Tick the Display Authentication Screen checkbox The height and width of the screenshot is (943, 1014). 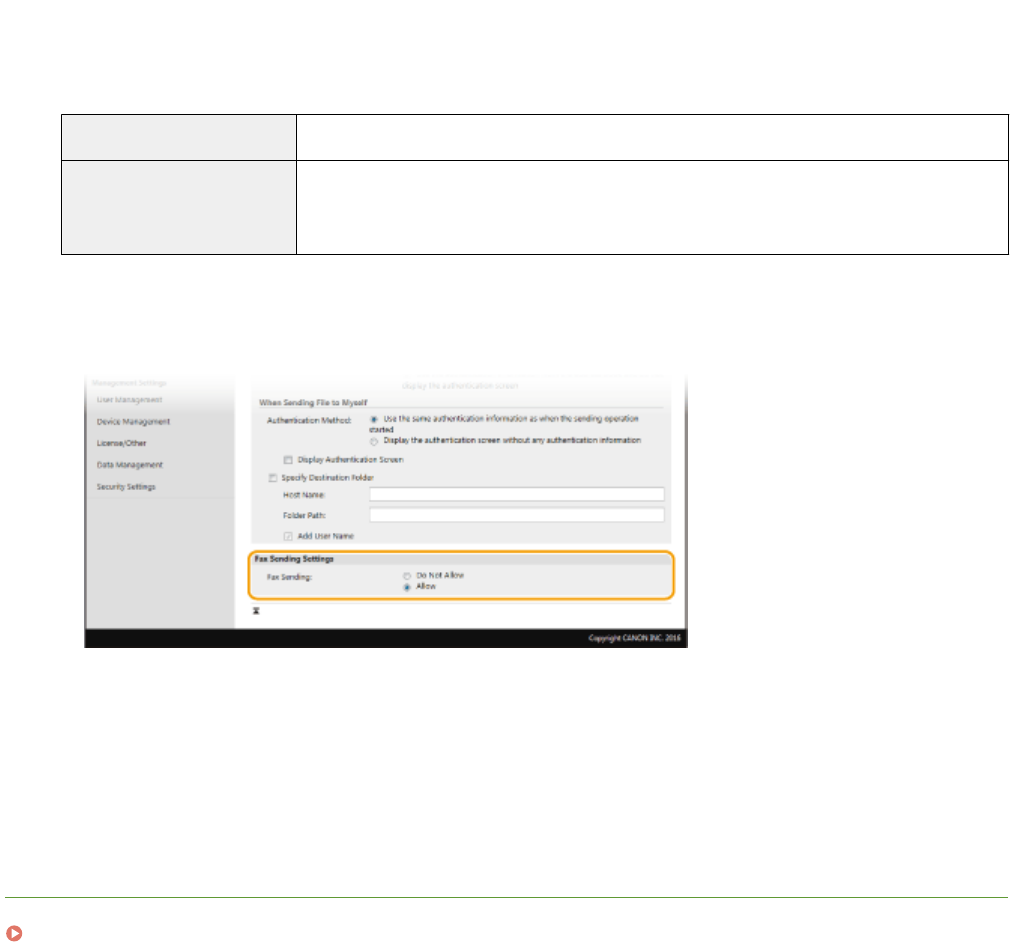288,460
